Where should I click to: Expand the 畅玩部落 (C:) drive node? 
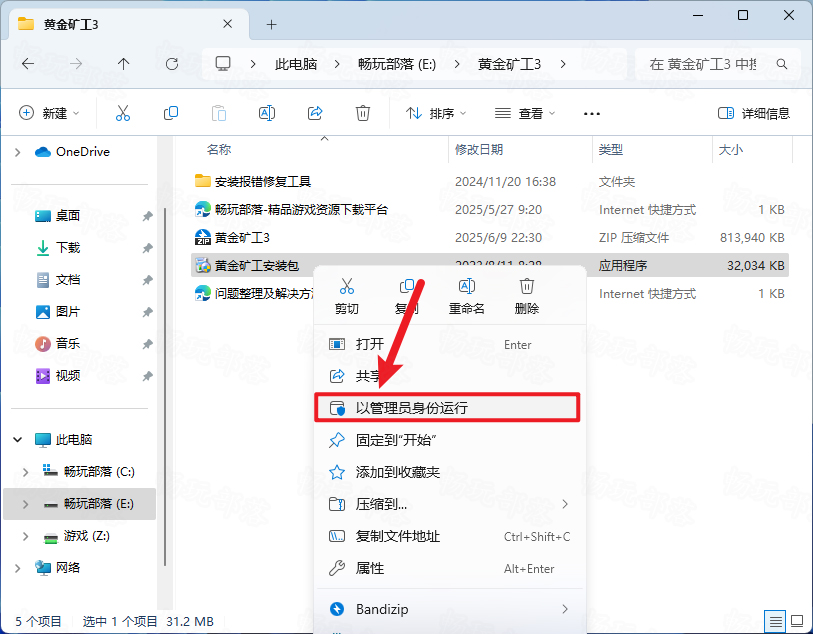[25, 472]
